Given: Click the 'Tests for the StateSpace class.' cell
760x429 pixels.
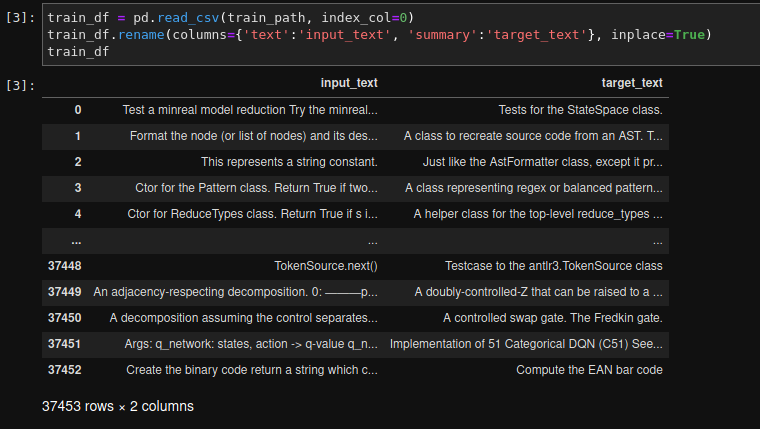Looking at the screenshot, I should [580, 110].
